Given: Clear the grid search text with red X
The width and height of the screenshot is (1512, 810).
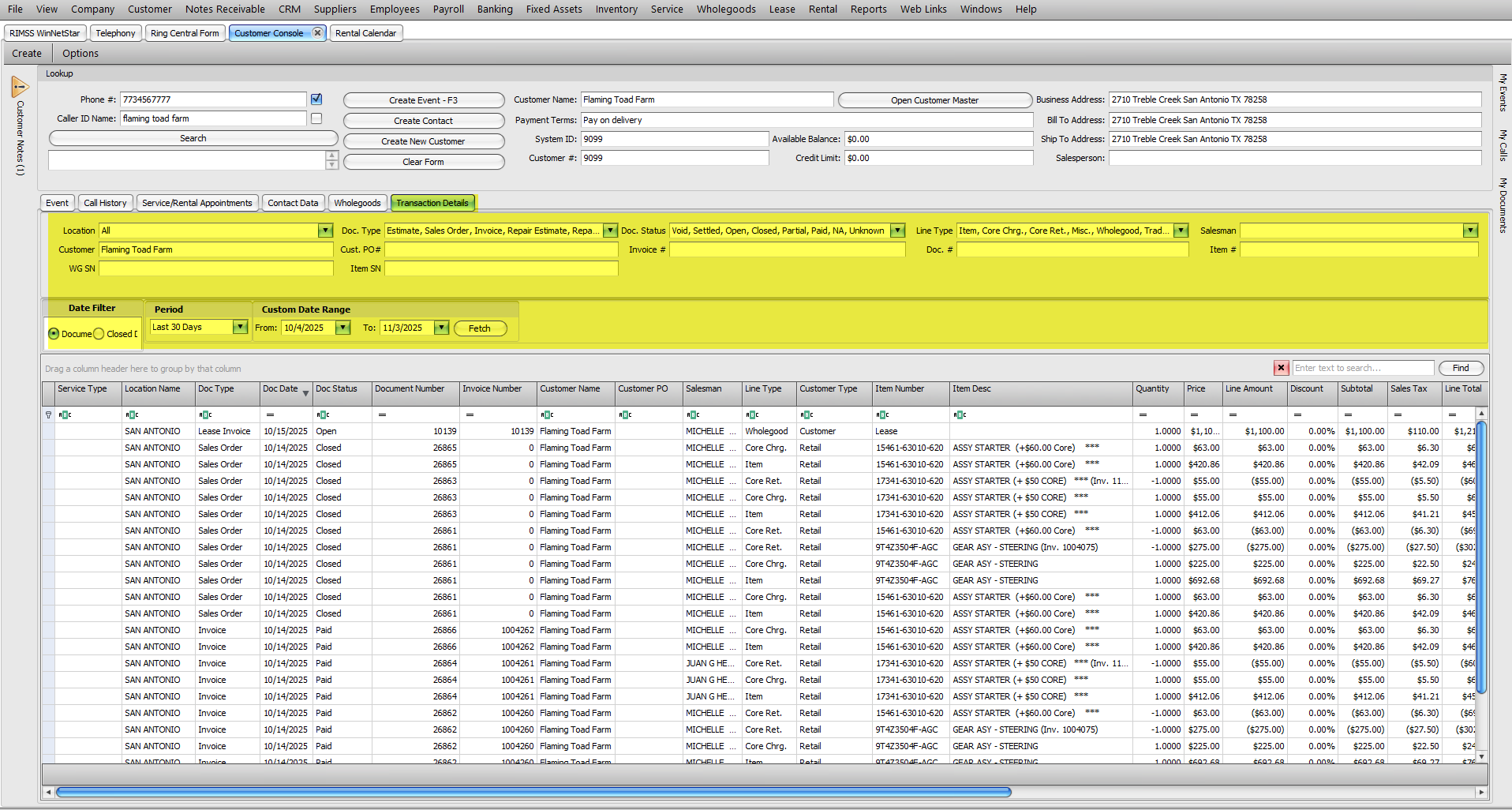Looking at the screenshot, I should coord(1281,368).
